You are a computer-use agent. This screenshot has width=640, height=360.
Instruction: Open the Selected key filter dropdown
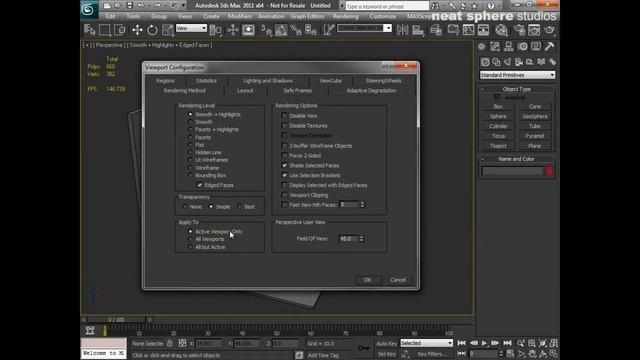(427, 343)
